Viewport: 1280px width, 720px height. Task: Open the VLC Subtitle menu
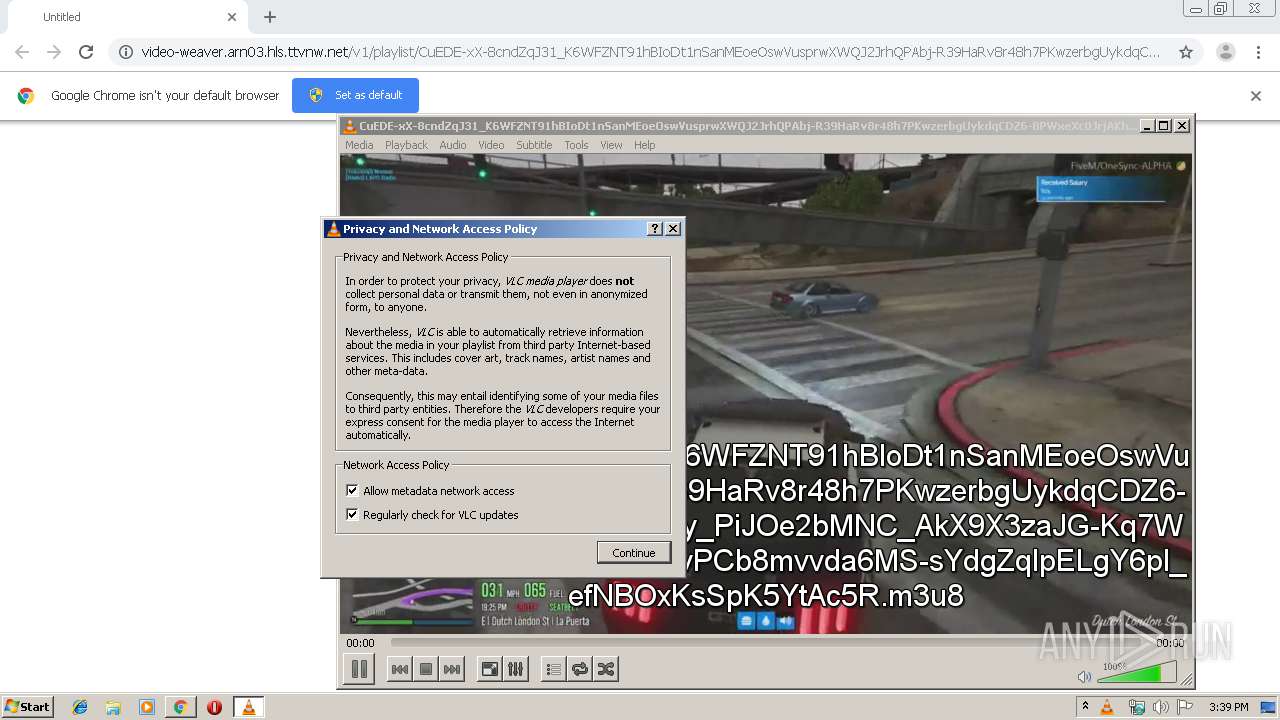pos(534,145)
